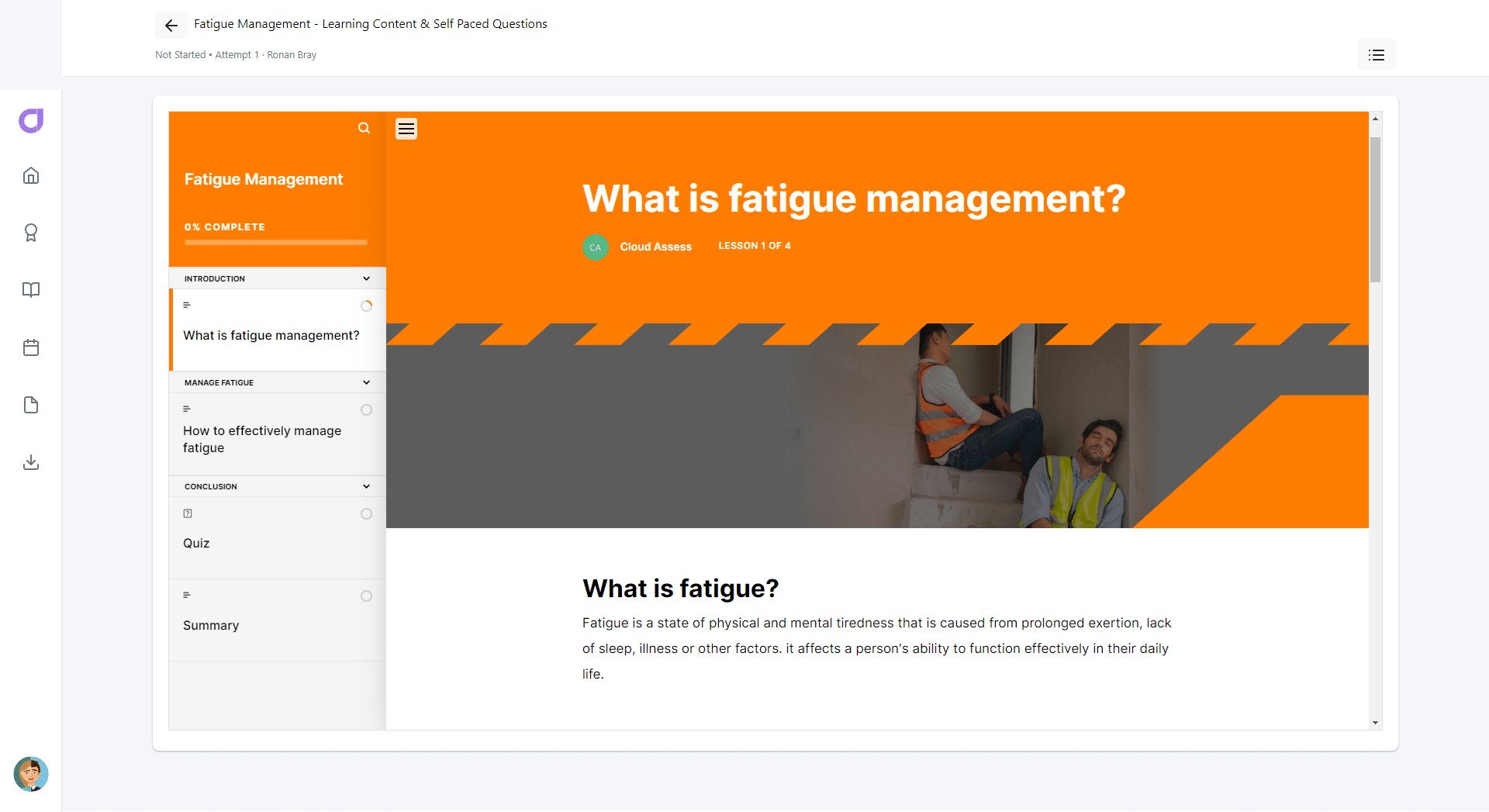Go to Home in the left sidebar
The height and width of the screenshot is (812, 1489).
[x=31, y=175]
